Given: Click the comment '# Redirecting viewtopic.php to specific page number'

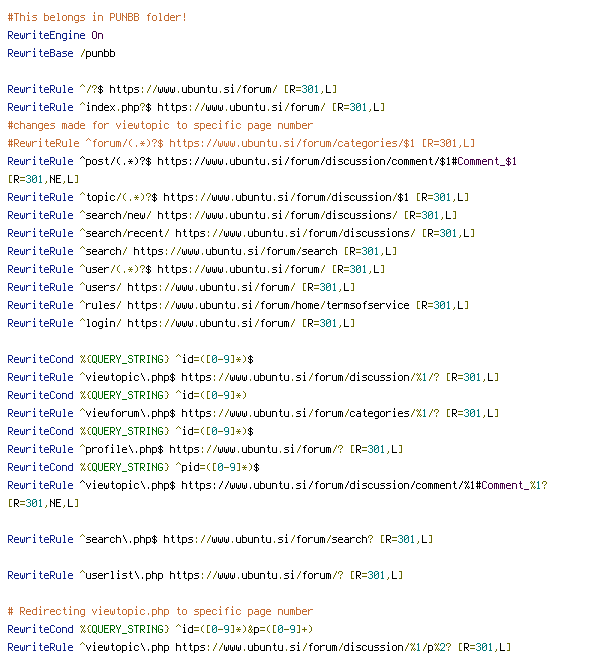Looking at the screenshot, I should (x=160, y=611).
